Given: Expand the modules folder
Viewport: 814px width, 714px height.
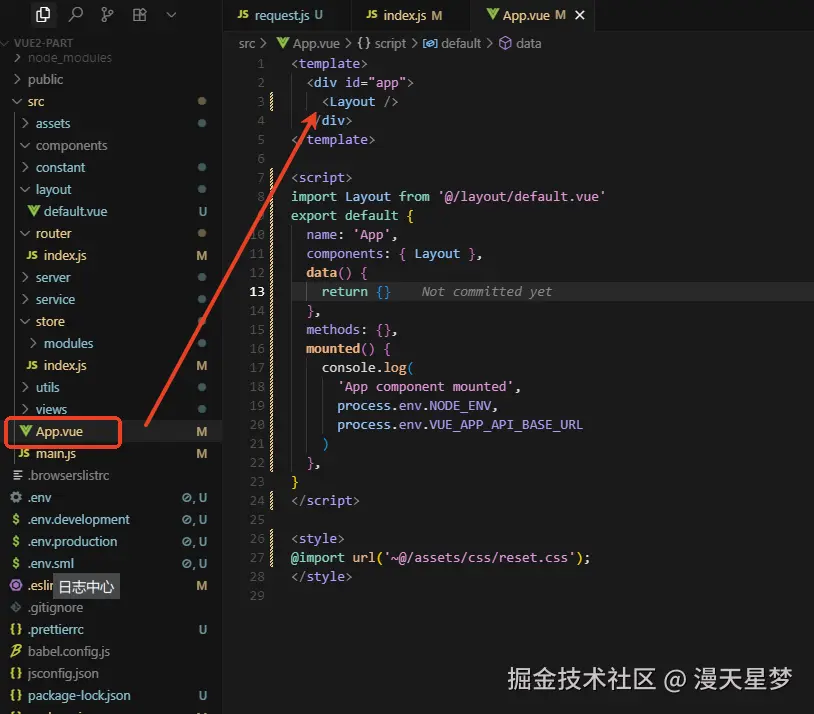Looking at the screenshot, I should click(x=68, y=343).
